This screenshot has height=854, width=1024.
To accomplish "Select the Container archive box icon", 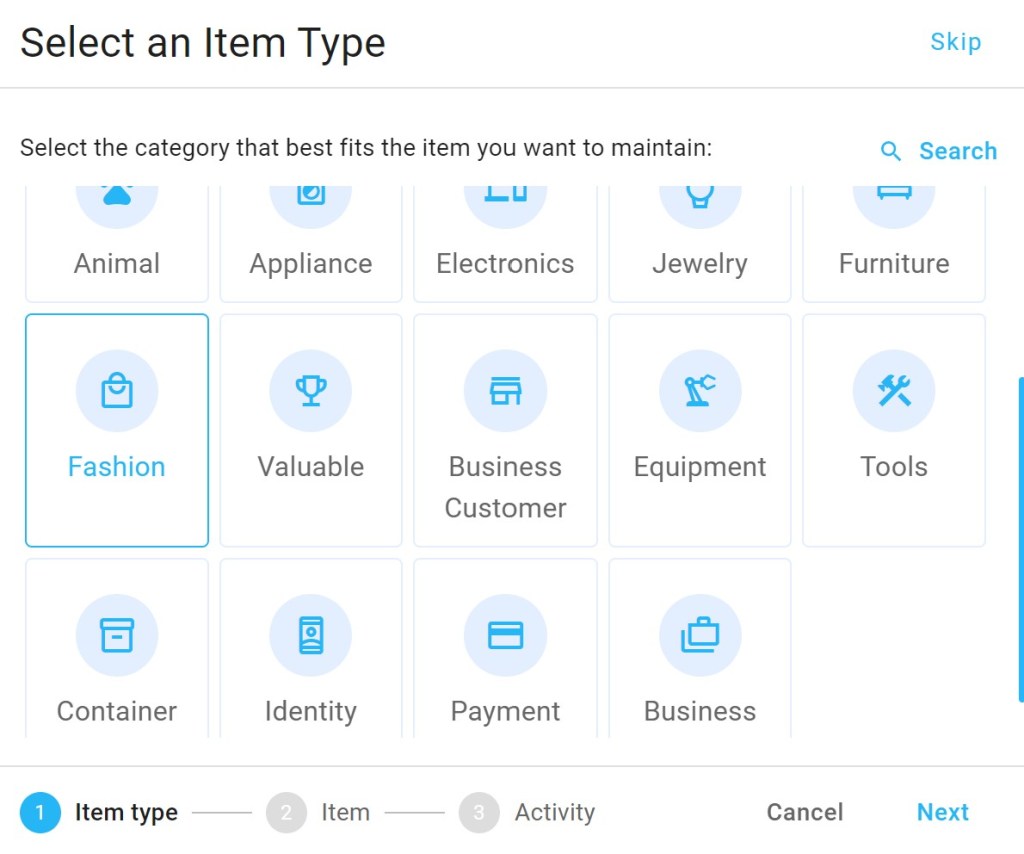I will [x=117, y=635].
